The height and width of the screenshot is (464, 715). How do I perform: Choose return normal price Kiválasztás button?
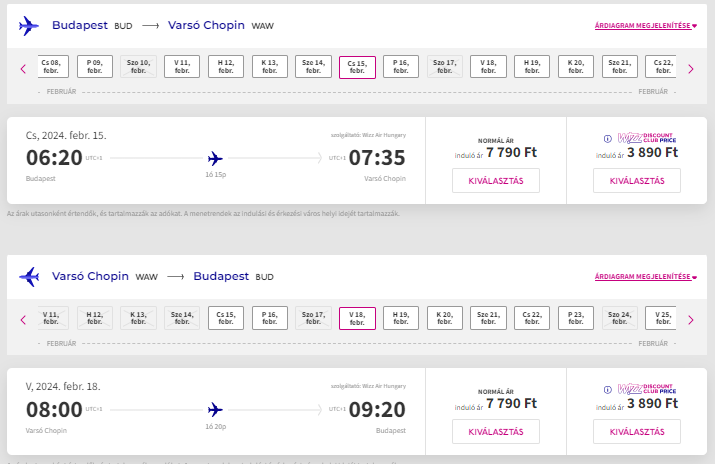pos(496,432)
